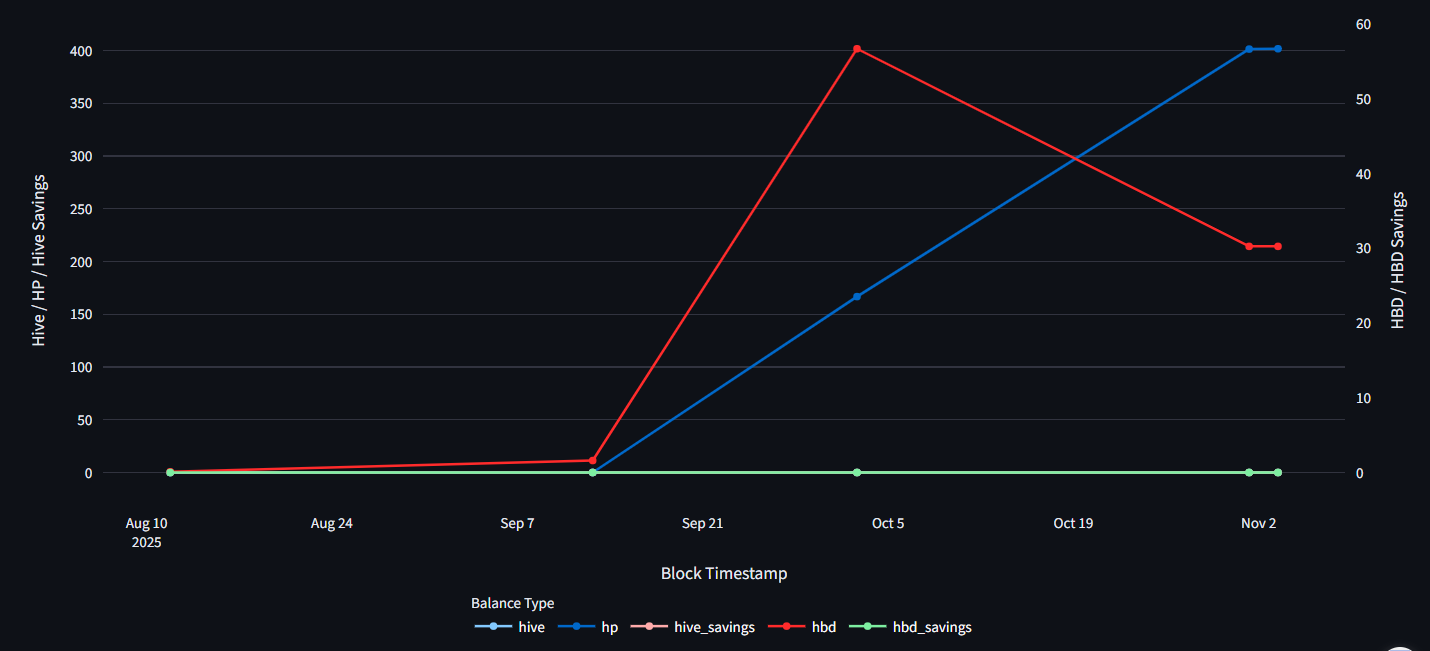Toggle the hive series via its legend entry

pyautogui.click(x=530, y=627)
